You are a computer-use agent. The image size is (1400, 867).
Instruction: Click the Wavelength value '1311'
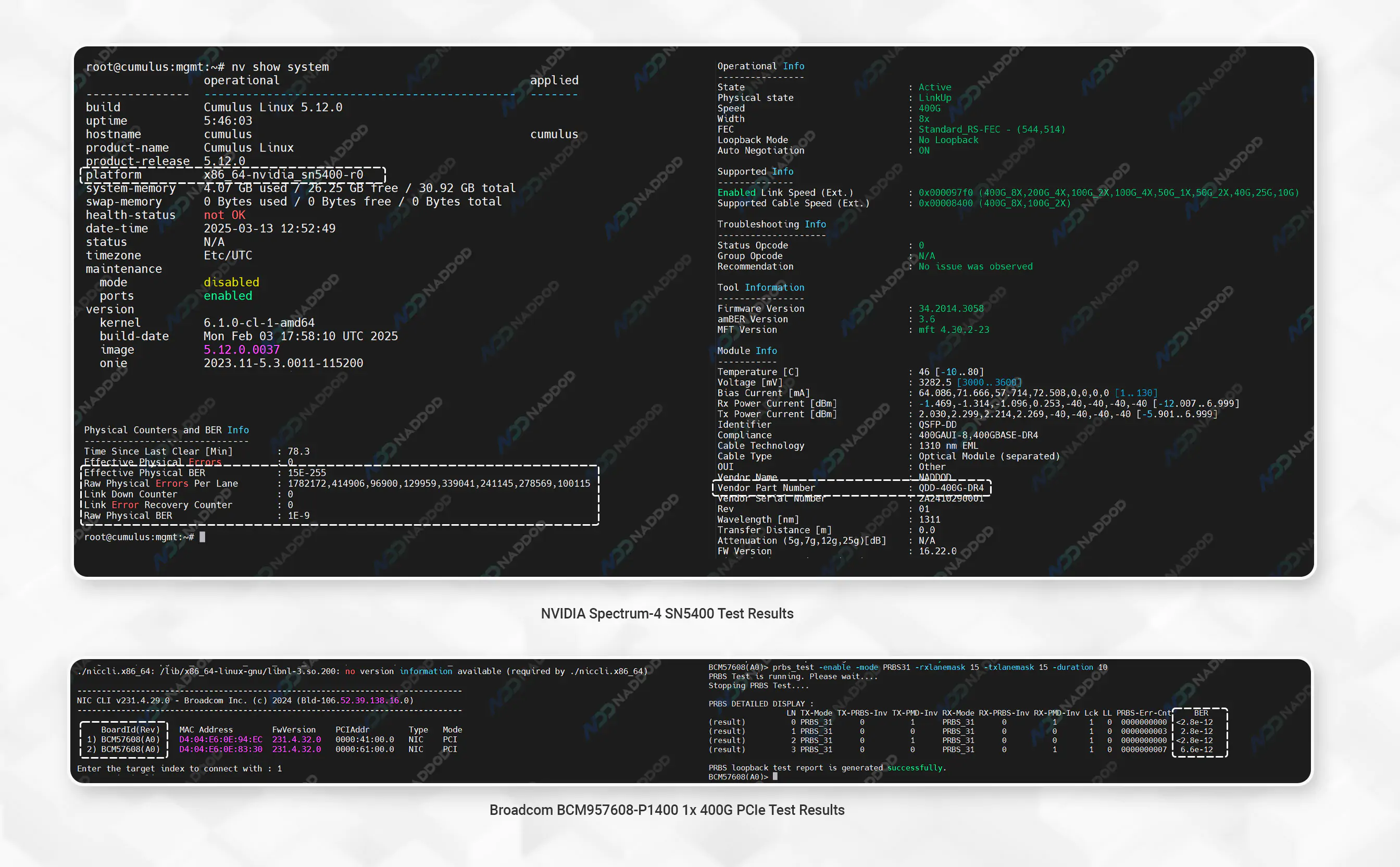[930, 519]
